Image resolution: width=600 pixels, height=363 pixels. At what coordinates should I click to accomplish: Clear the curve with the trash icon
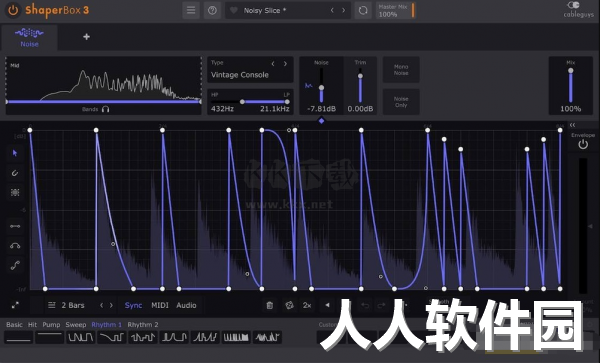coord(269,305)
